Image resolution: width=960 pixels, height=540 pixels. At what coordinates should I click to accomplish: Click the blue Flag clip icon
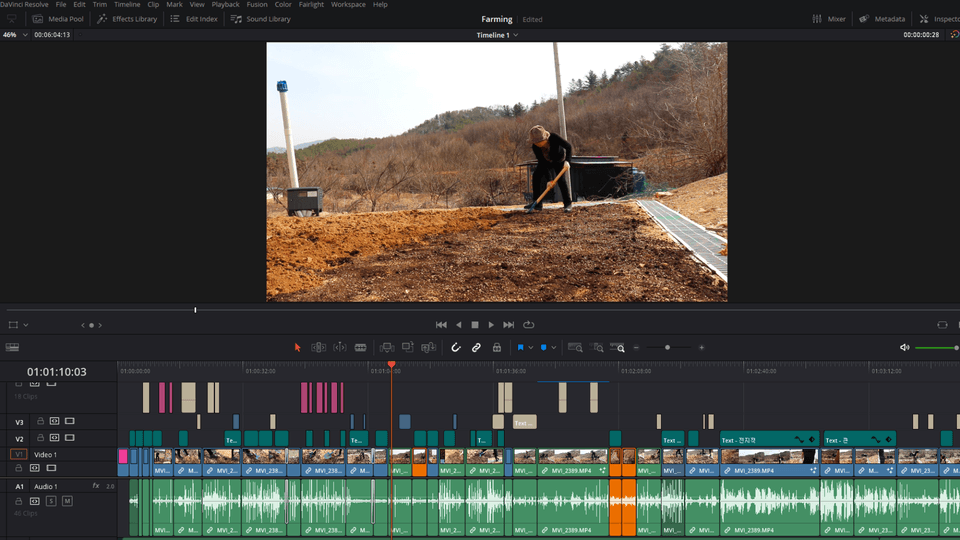tap(520, 347)
